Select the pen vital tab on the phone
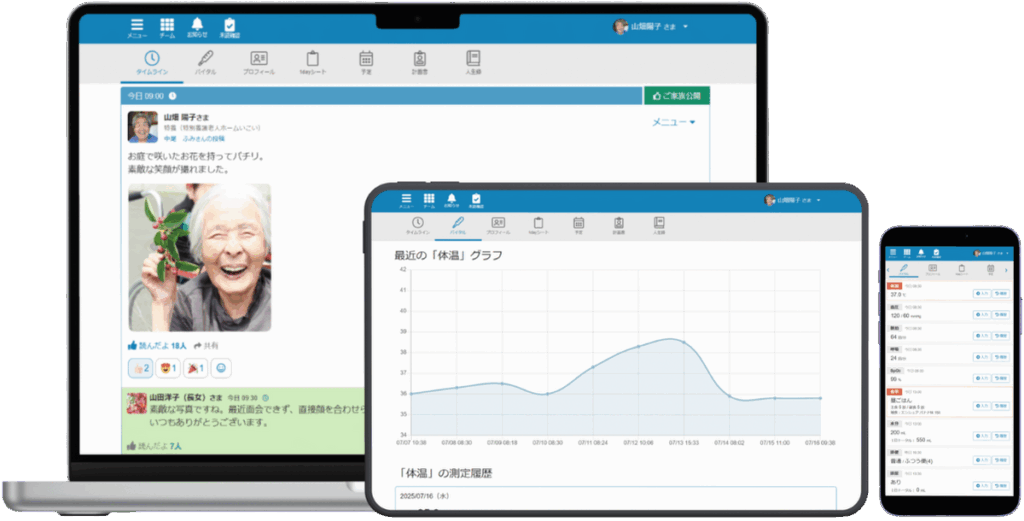The image size is (1024, 521). tap(904, 270)
